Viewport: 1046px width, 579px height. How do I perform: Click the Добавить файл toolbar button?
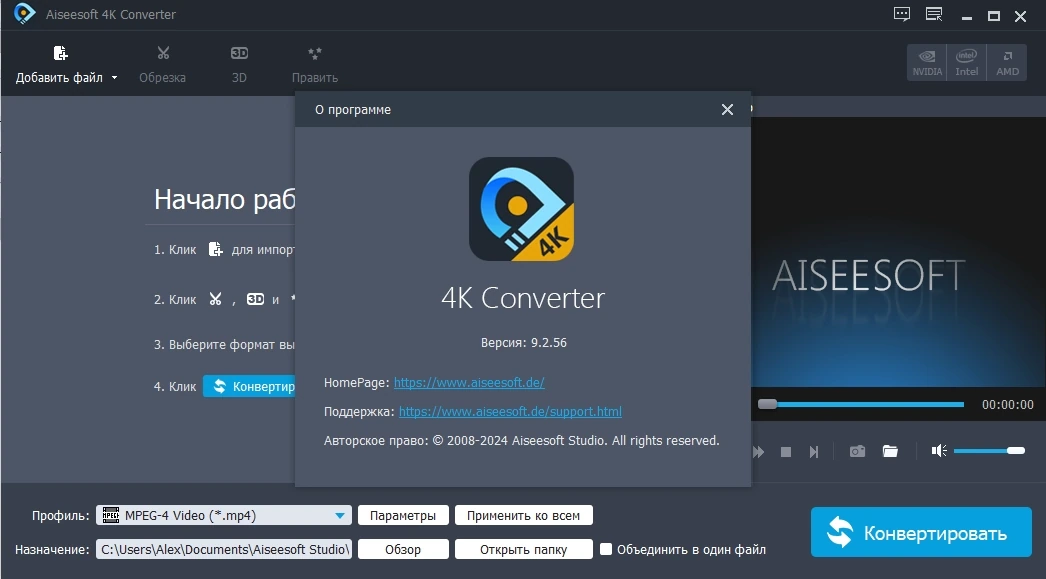coord(59,65)
